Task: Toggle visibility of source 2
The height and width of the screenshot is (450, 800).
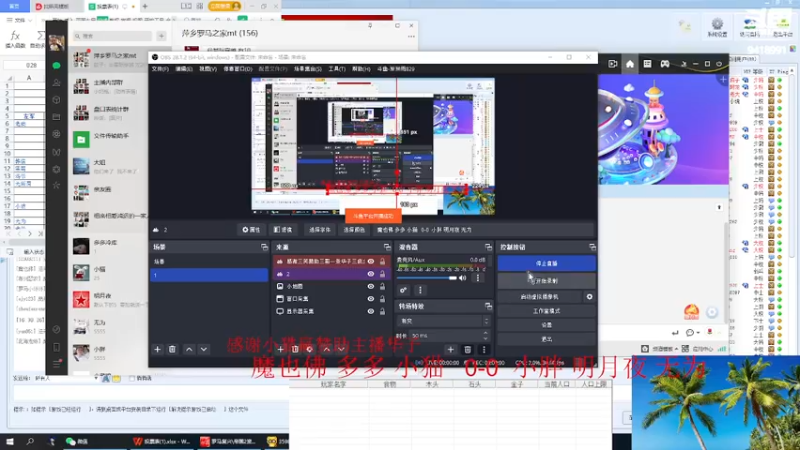Action: [371, 274]
